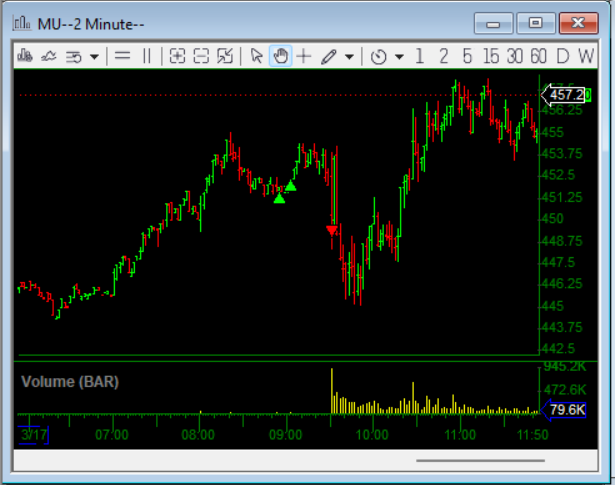Switch to the 30 minute interval
Screen dimensions: 615x485
[x=515, y=56]
